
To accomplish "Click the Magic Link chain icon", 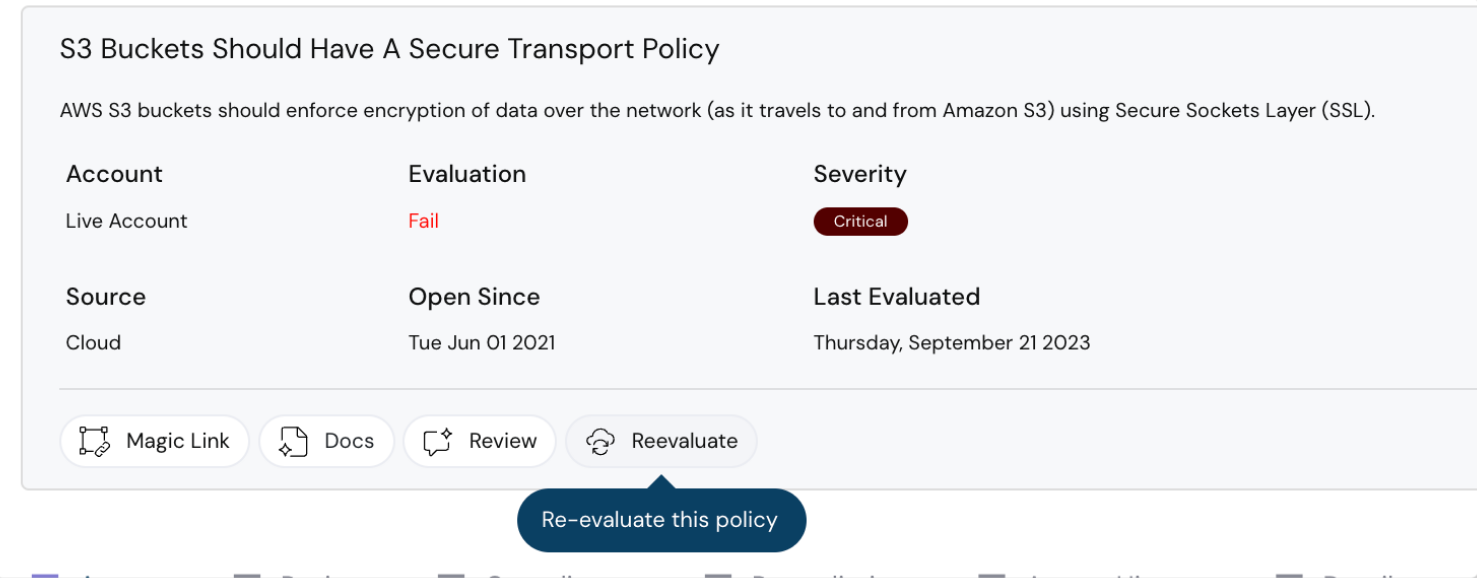I will 94,441.
